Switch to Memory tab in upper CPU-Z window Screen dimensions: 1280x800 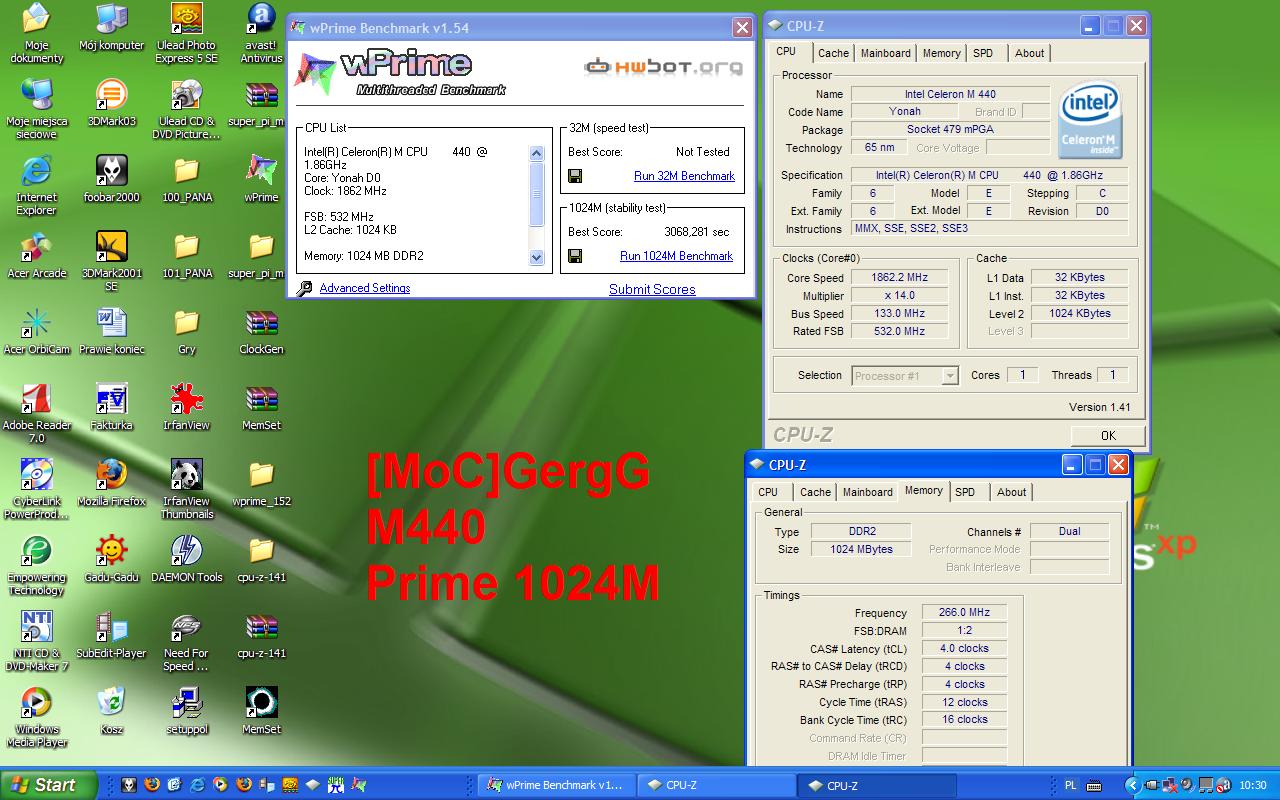[942, 53]
